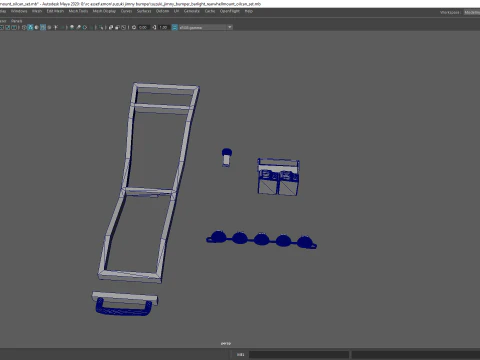This screenshot has width=480, height=360.
Task: Click the MEL label beside the command line
Action: pyautogui.click(x=241, y=354)
